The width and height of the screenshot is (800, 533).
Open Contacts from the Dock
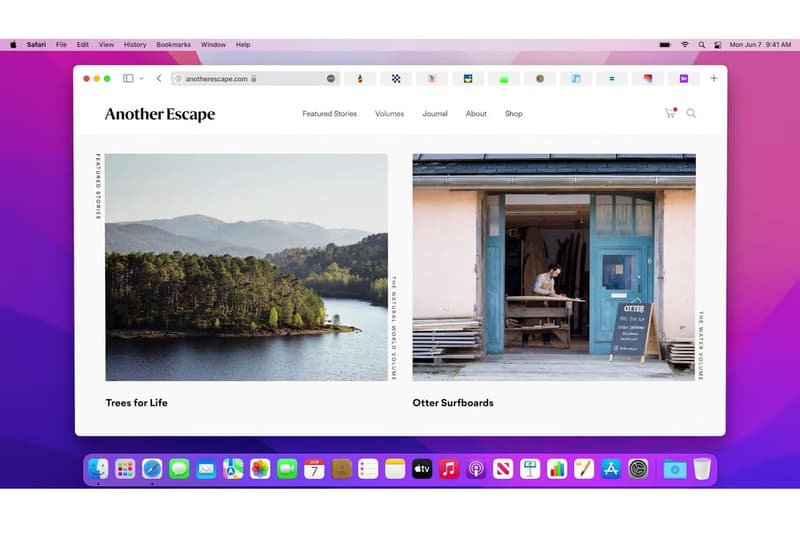pos(341,469)
